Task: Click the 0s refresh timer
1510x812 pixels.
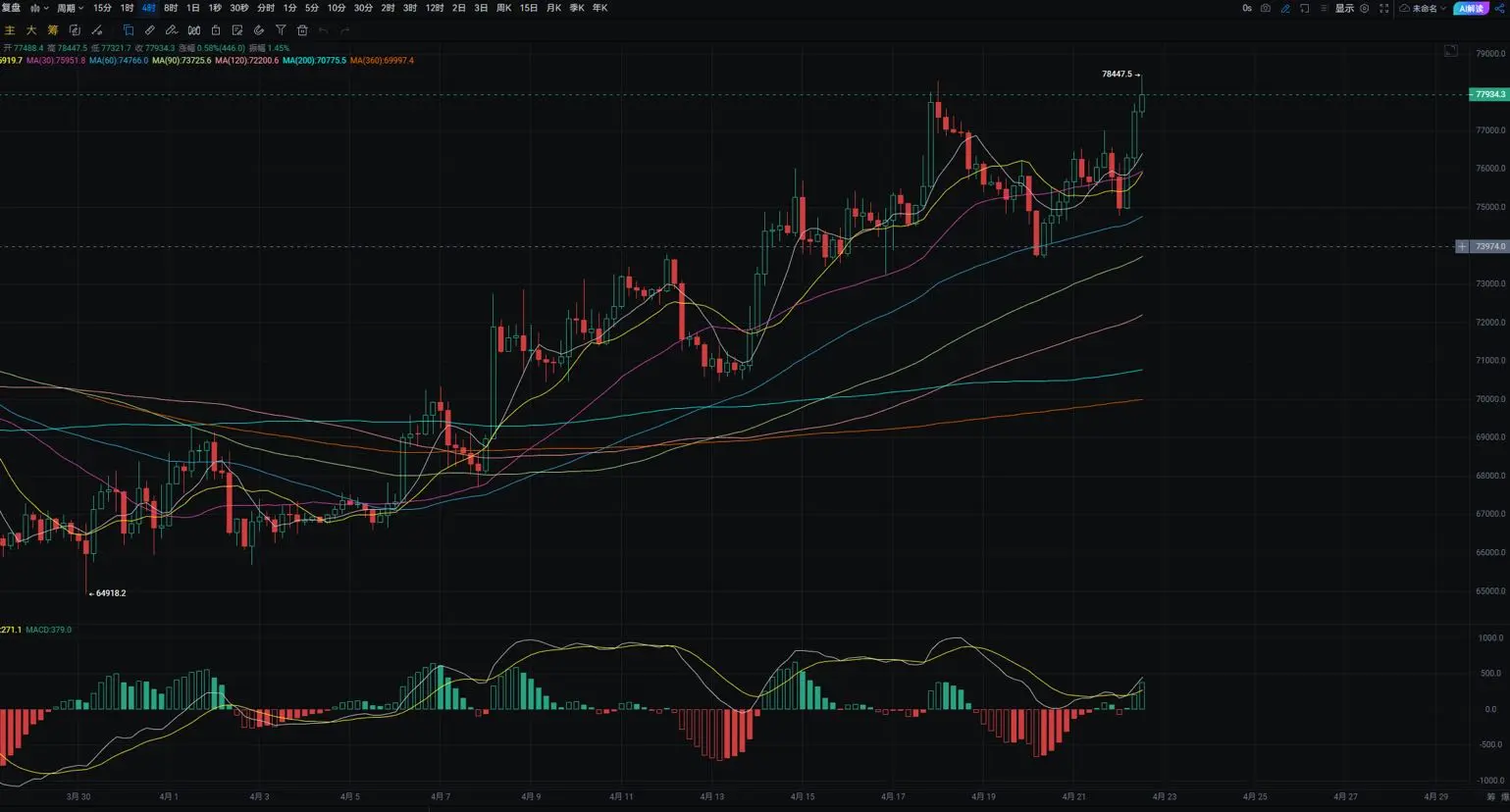Action: (1247, 8)
